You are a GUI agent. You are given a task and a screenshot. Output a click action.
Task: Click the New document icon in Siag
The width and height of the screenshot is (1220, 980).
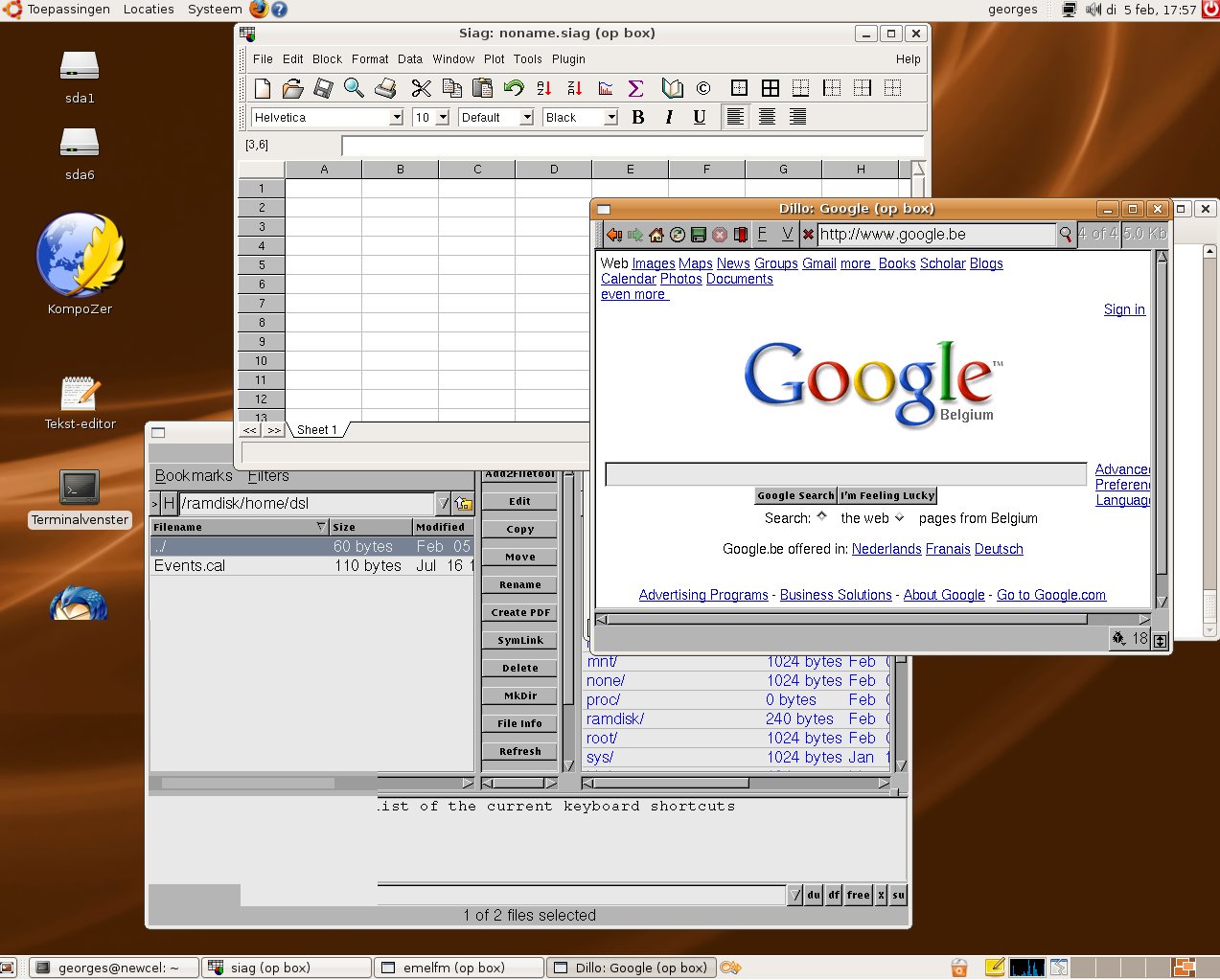263,88
